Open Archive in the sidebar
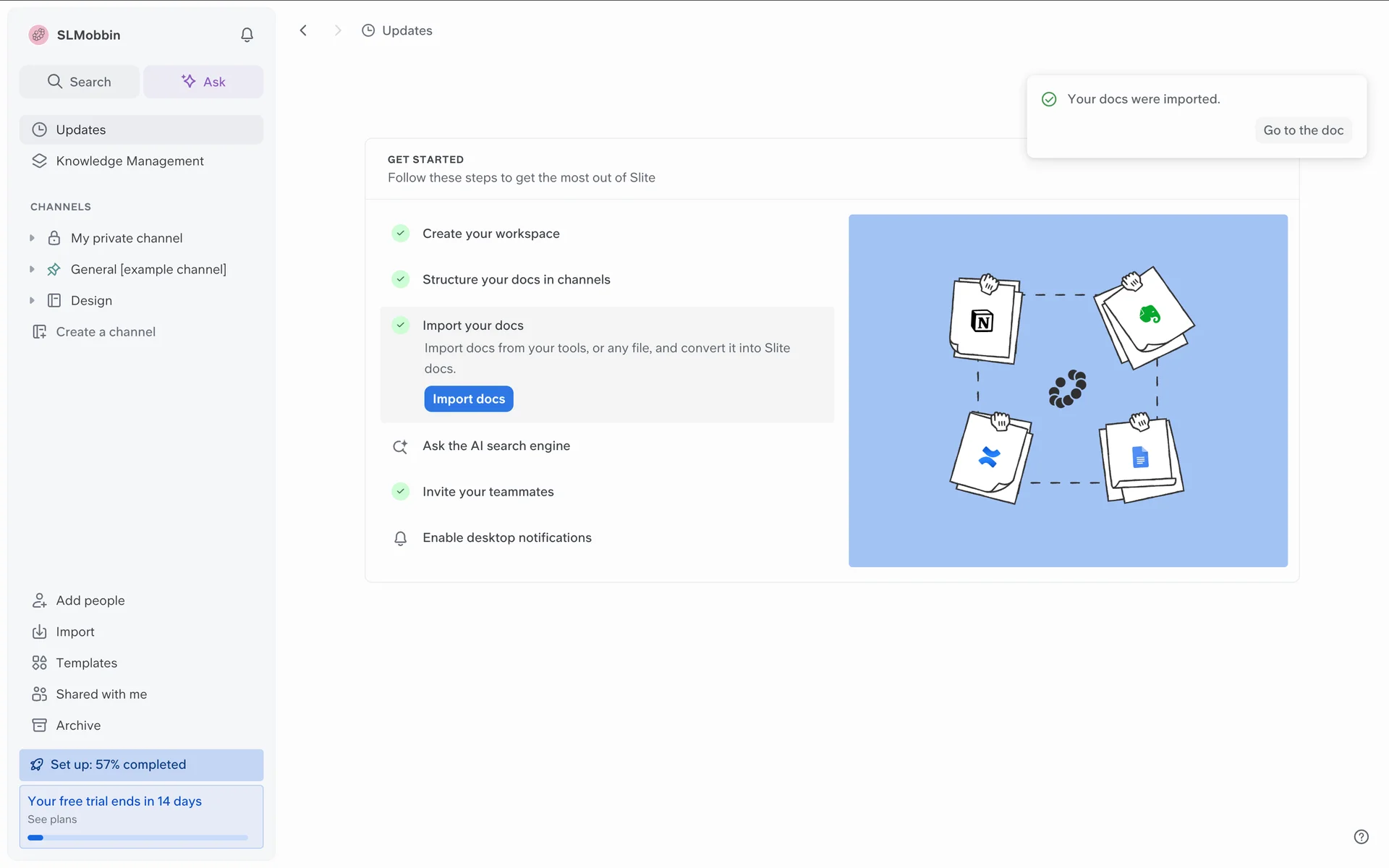This screenshot has height=868, width=1389. (78, 725)
